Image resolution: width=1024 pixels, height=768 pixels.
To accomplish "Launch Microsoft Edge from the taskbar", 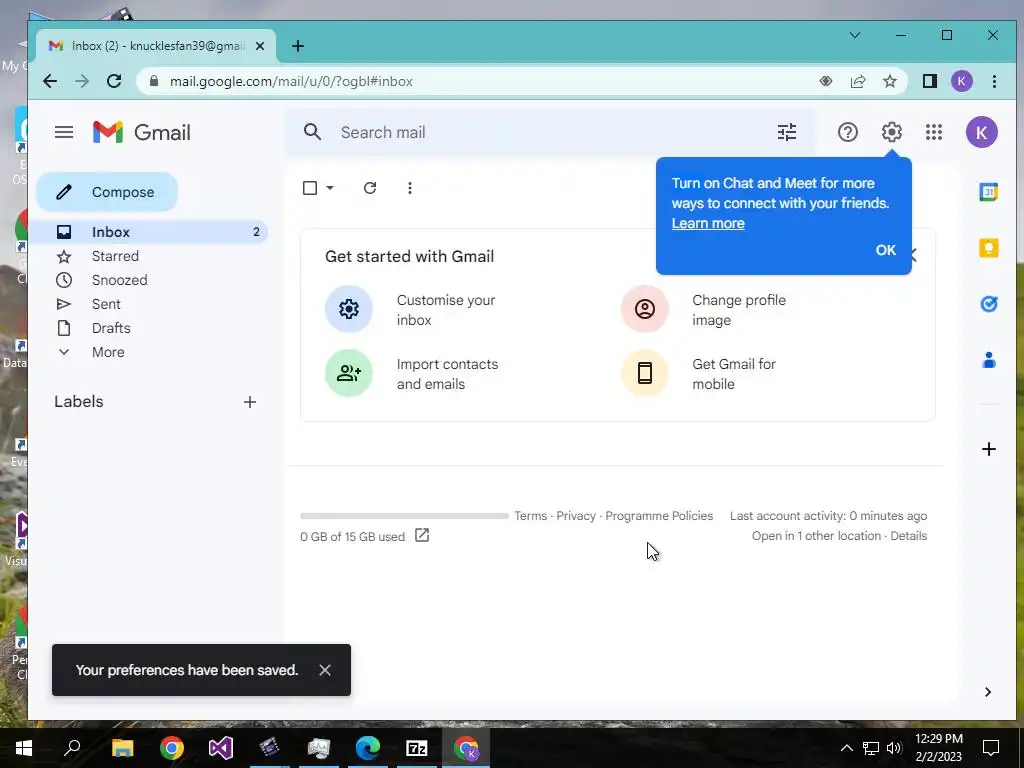I will (368, 748).
